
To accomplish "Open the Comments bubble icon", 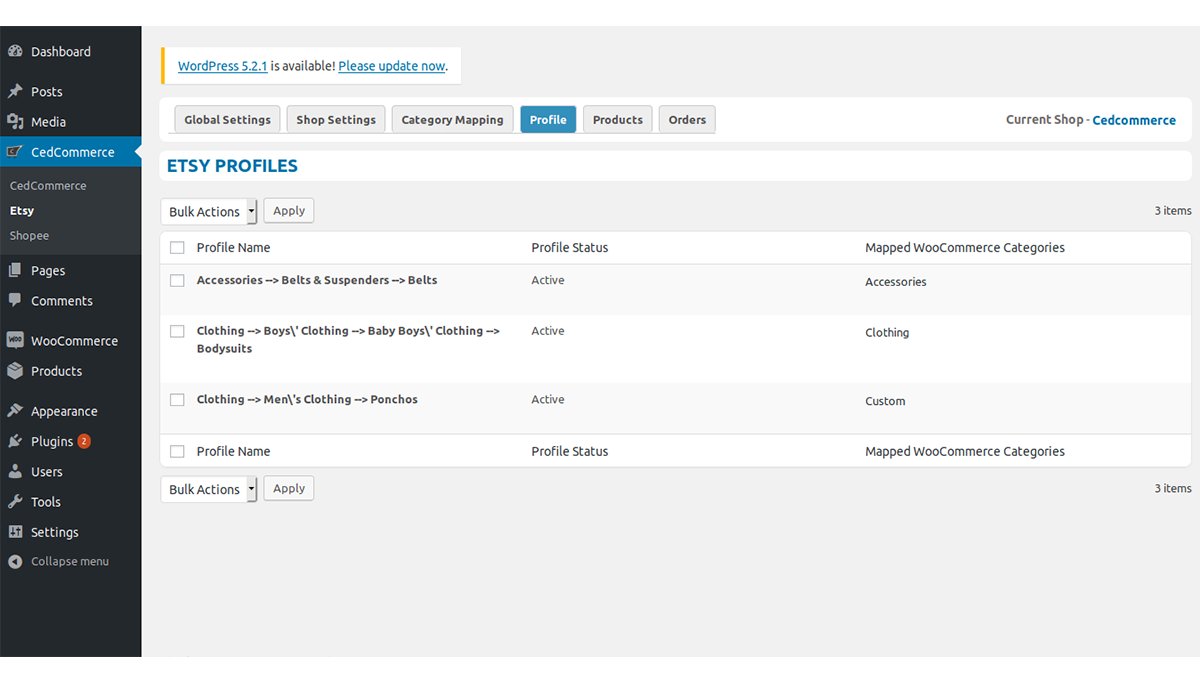I will (x=16, y=300).
